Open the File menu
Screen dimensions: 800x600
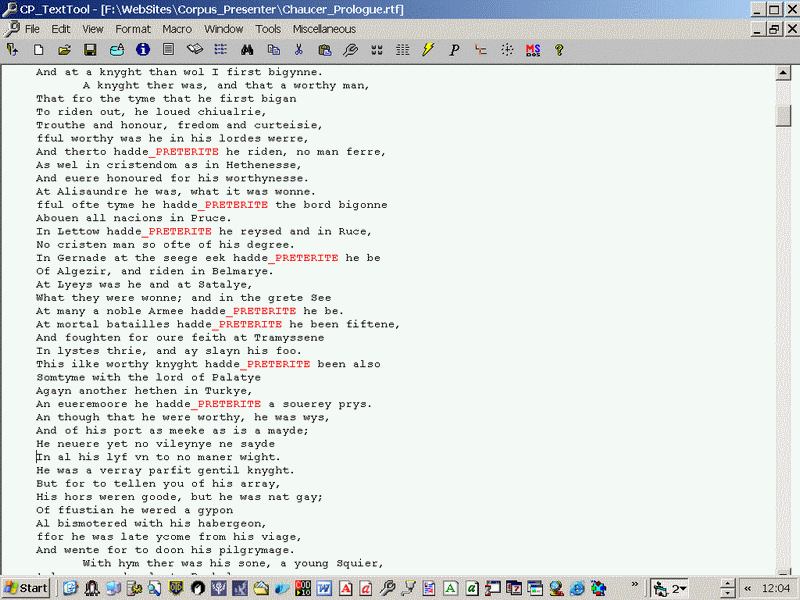[32, 29]
